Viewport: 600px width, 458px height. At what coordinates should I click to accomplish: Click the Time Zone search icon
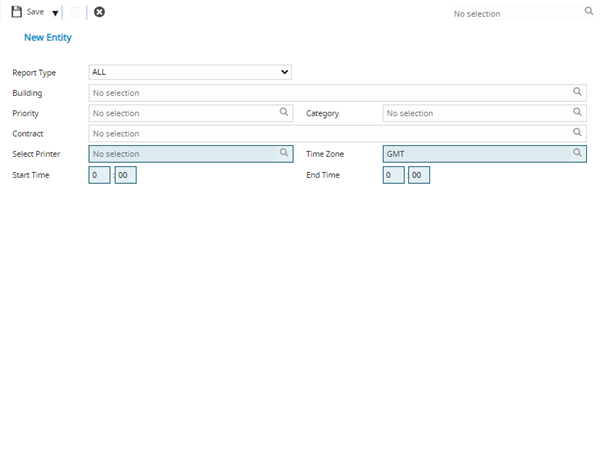coord(577,154)
